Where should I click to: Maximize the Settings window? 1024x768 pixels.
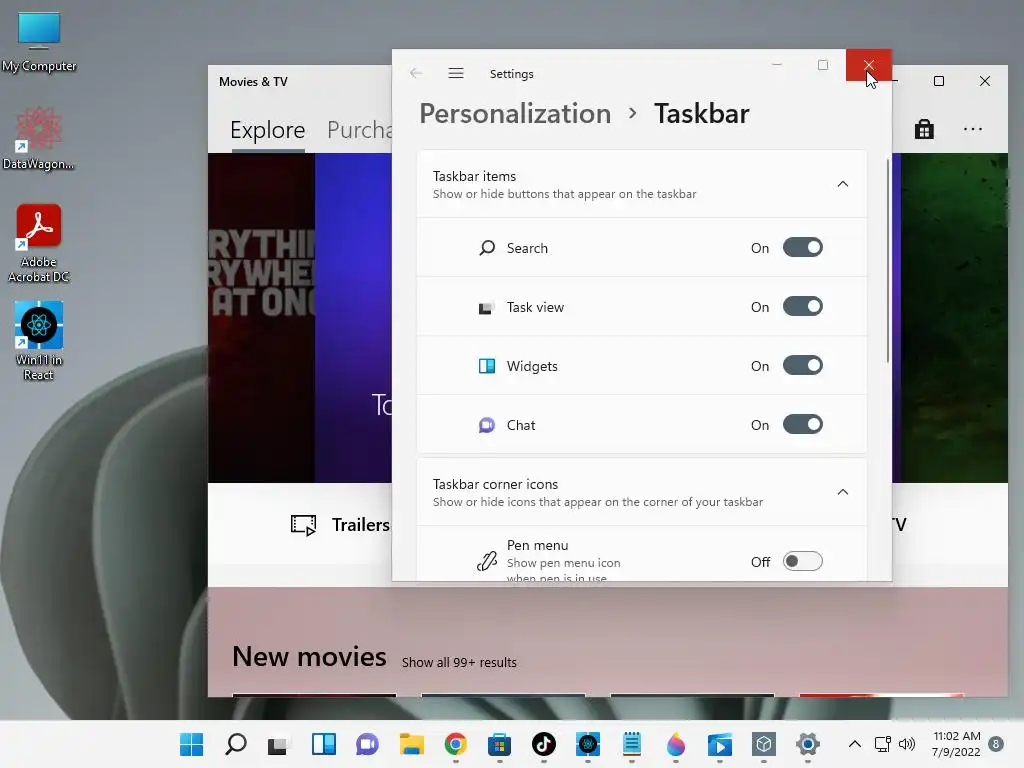click(x=823, y=65)
